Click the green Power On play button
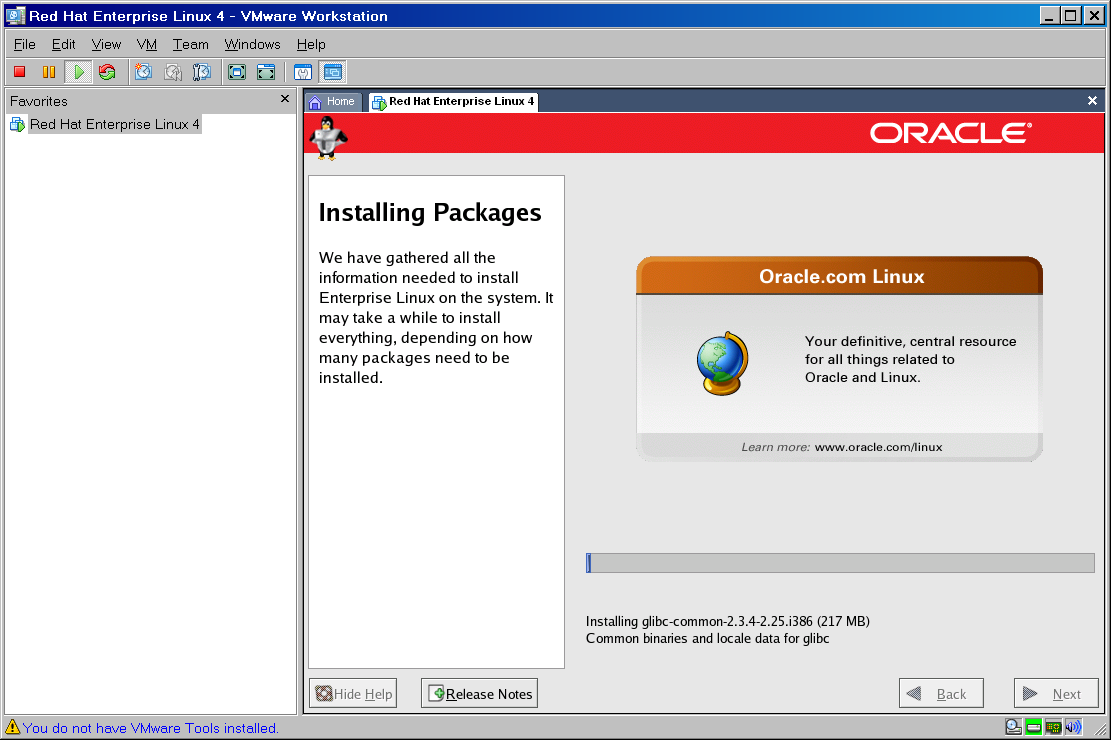The height and width of the screenshot is (740, 1111). (x=79, y=72)
